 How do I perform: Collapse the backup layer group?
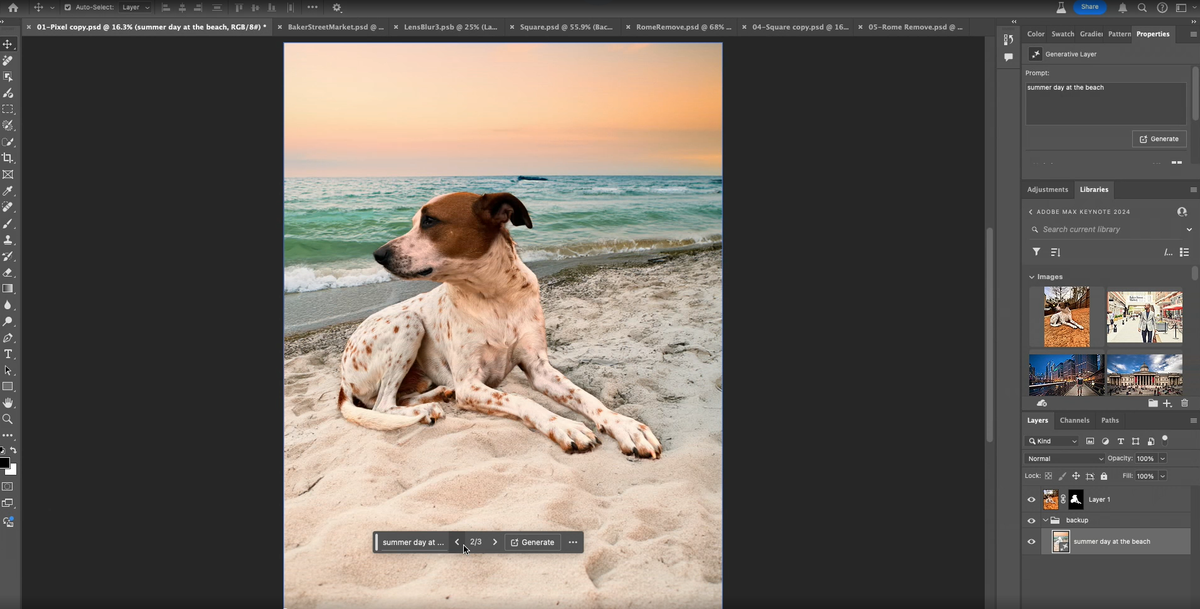tap(1046, 520)
